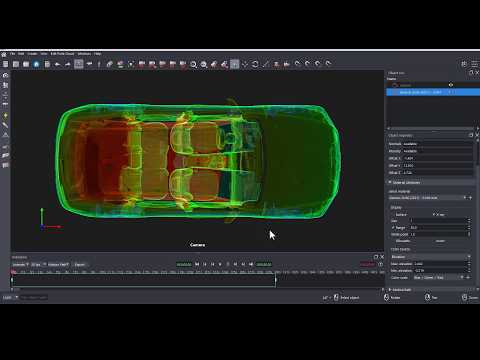Viewport: 480px width, 360px height.
Task: Jump to the last frame with the rightmost playback button
Action: point(251,264)
